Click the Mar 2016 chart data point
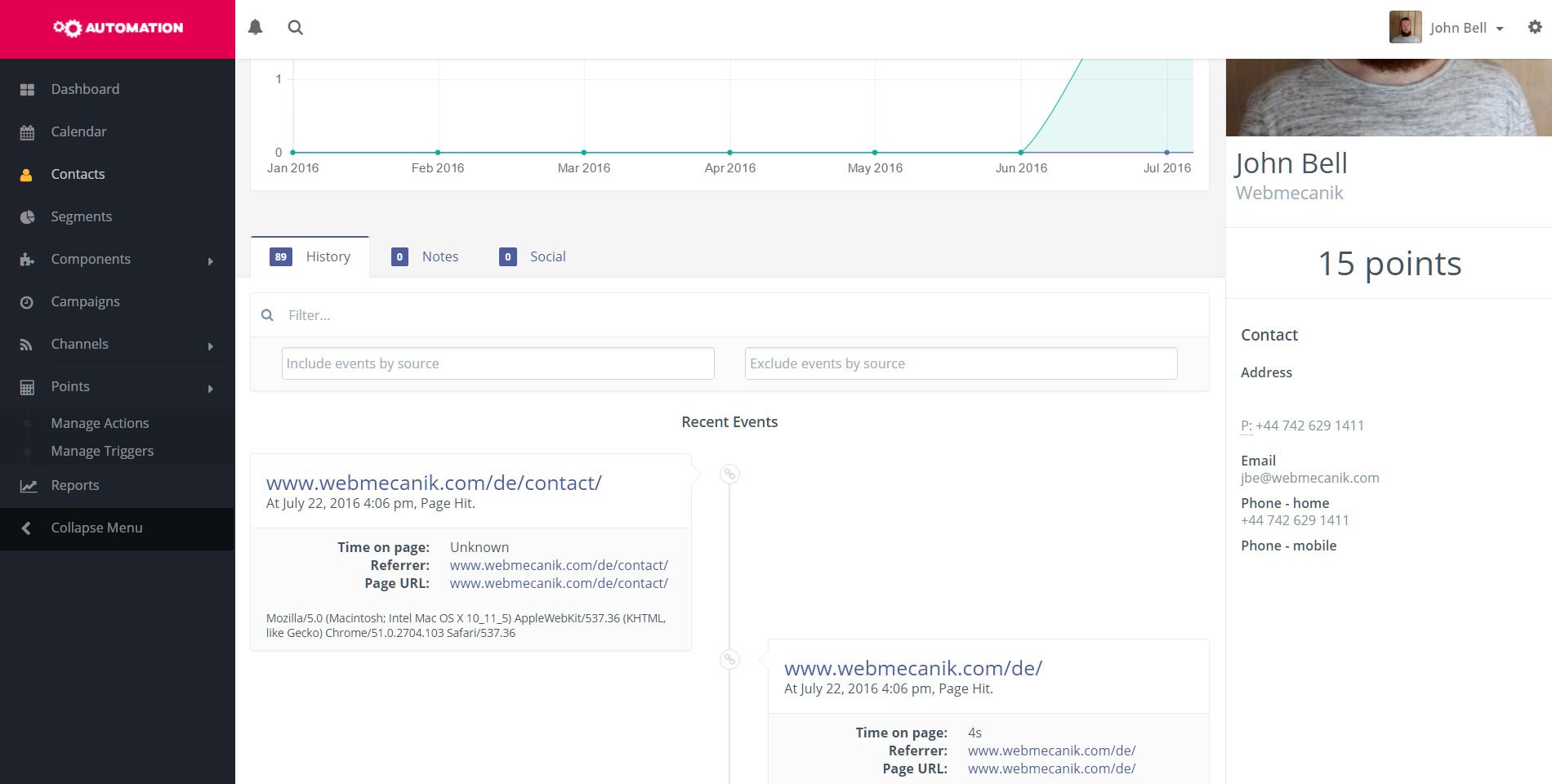This screenshot has width=1552, height=784. 584,152
